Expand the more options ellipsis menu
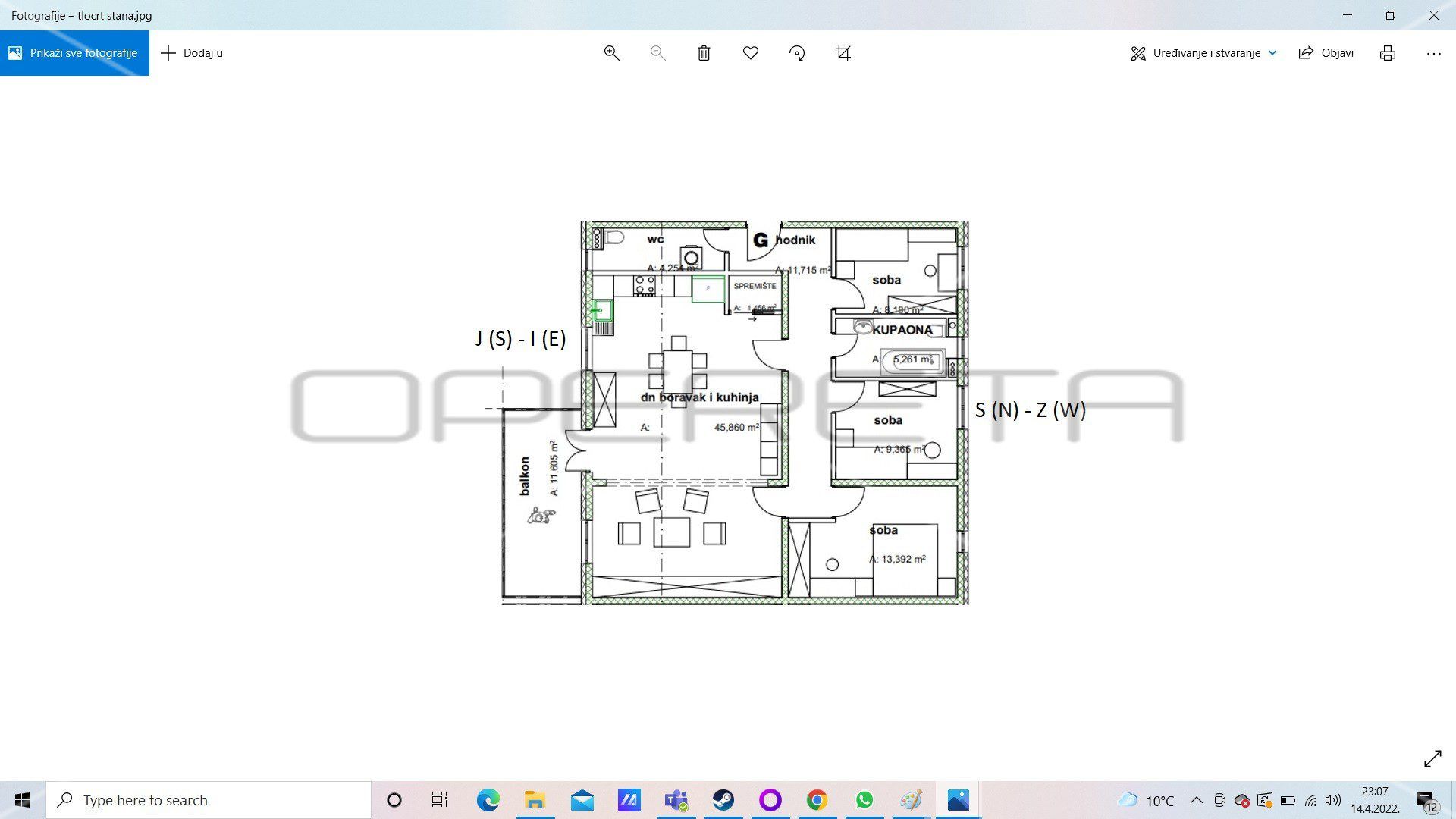The height and width of the screenshot is (819, 1456). click(x=1434, y=52)
